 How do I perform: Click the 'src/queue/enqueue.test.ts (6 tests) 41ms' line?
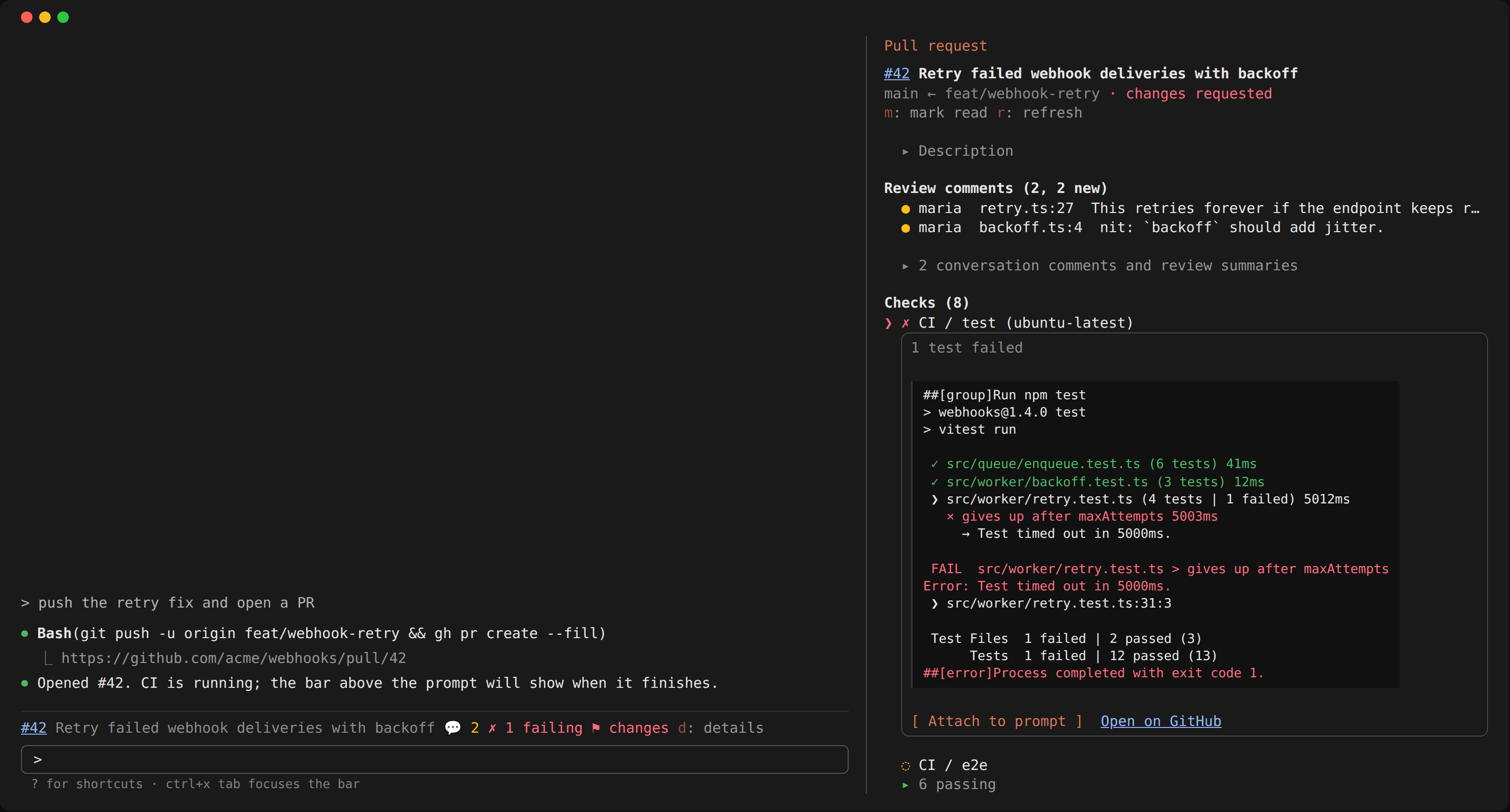coord(1101,464)
